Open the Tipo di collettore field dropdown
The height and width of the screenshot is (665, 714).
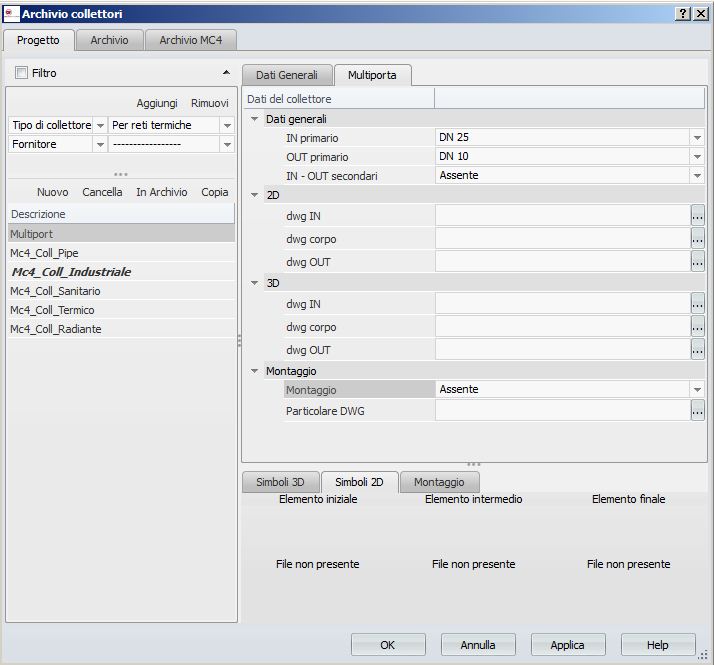point(100,125)
